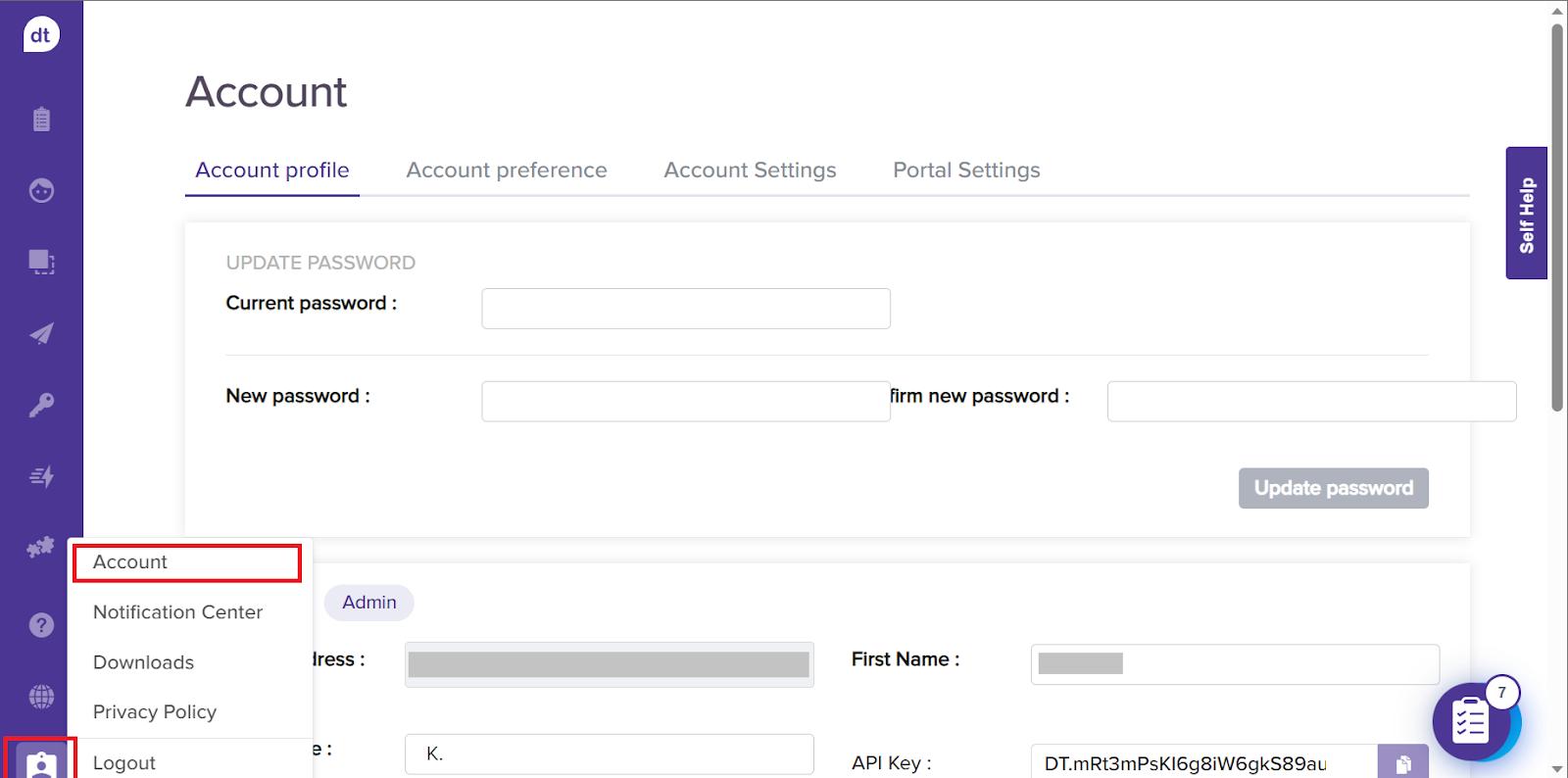Open the key icon in sidebar
The height and width of the screenshot is (778, 1568).
[41, 405]
